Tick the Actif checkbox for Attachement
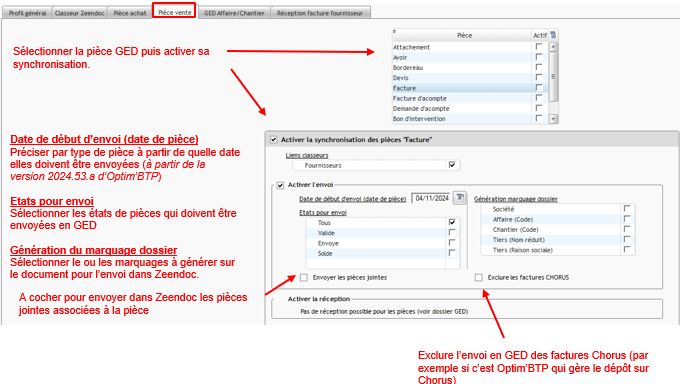Screen dimensions: 680x384 click(x=539, y=46)
